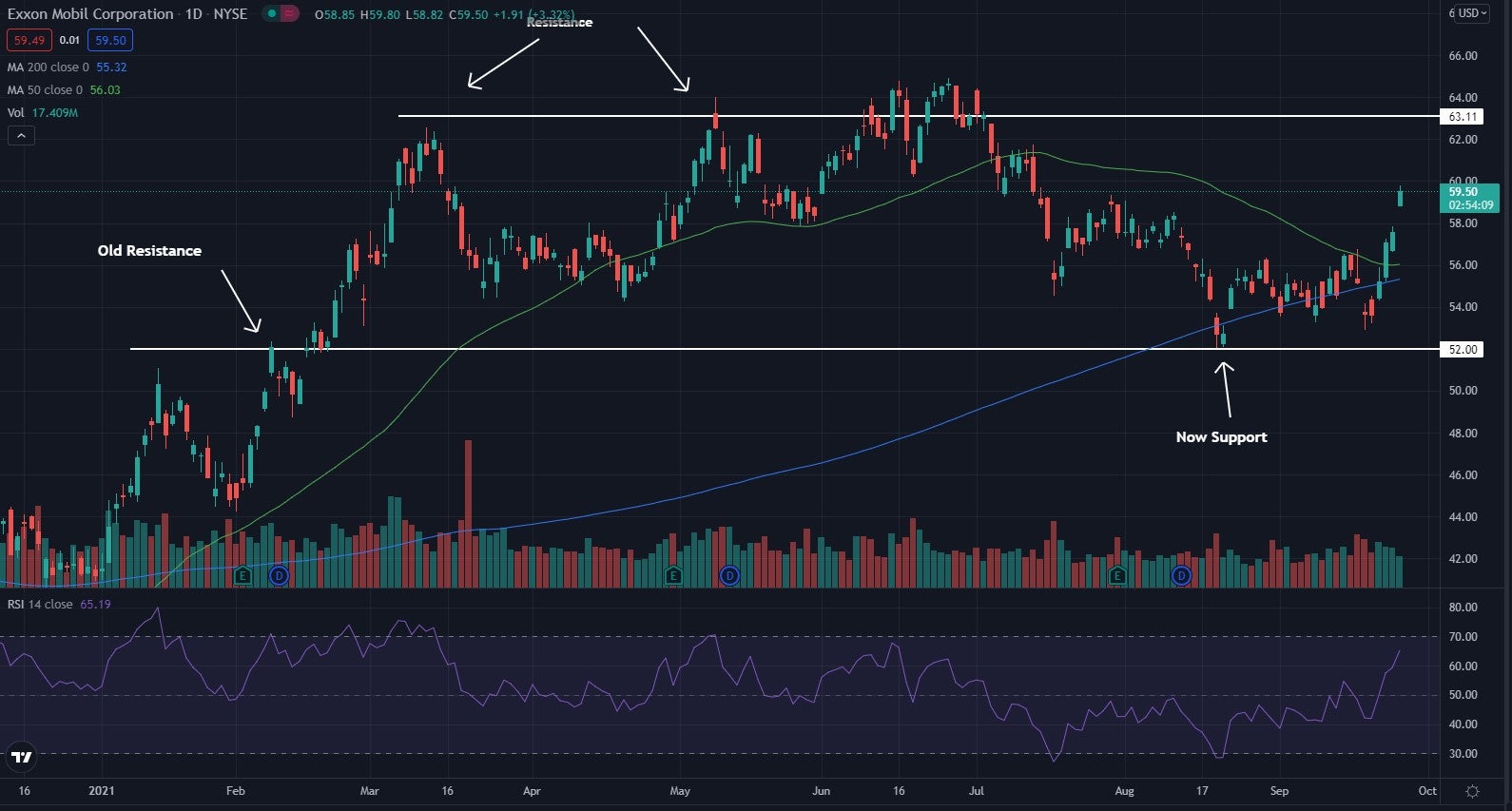Click the 30.00 RSI scale label
The image size is (1512, 811).
tap(1463, 754)
